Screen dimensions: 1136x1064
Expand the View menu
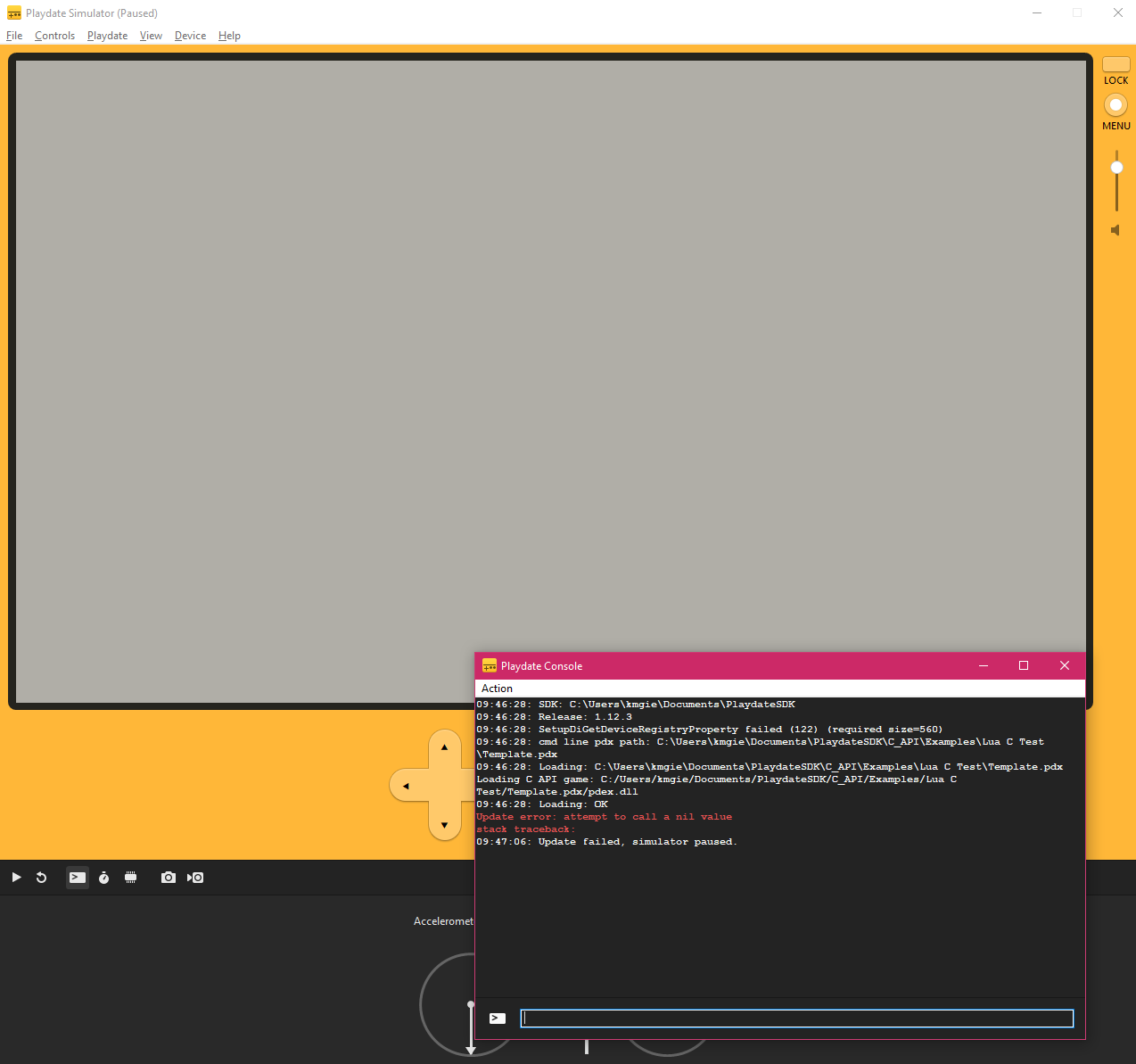point(151,36)
